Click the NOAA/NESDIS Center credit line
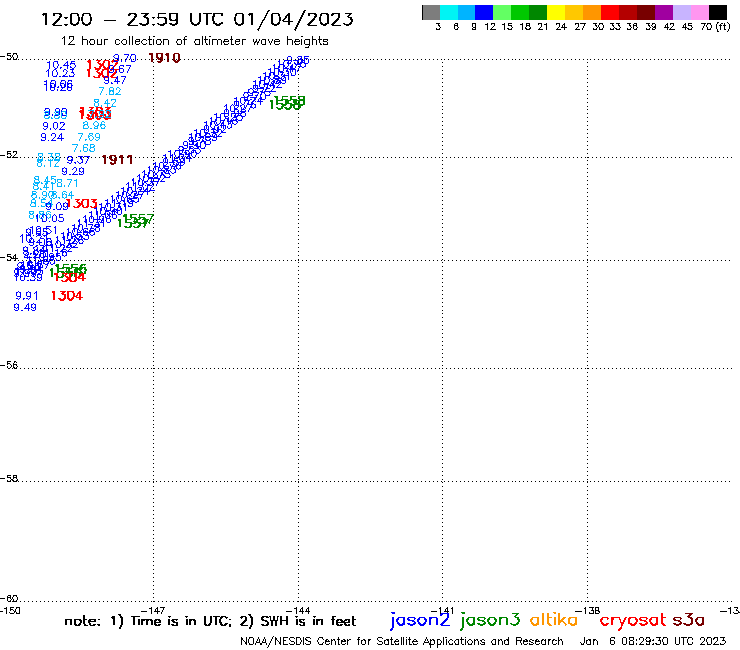 pyautogui.click(x=402, y=641)
